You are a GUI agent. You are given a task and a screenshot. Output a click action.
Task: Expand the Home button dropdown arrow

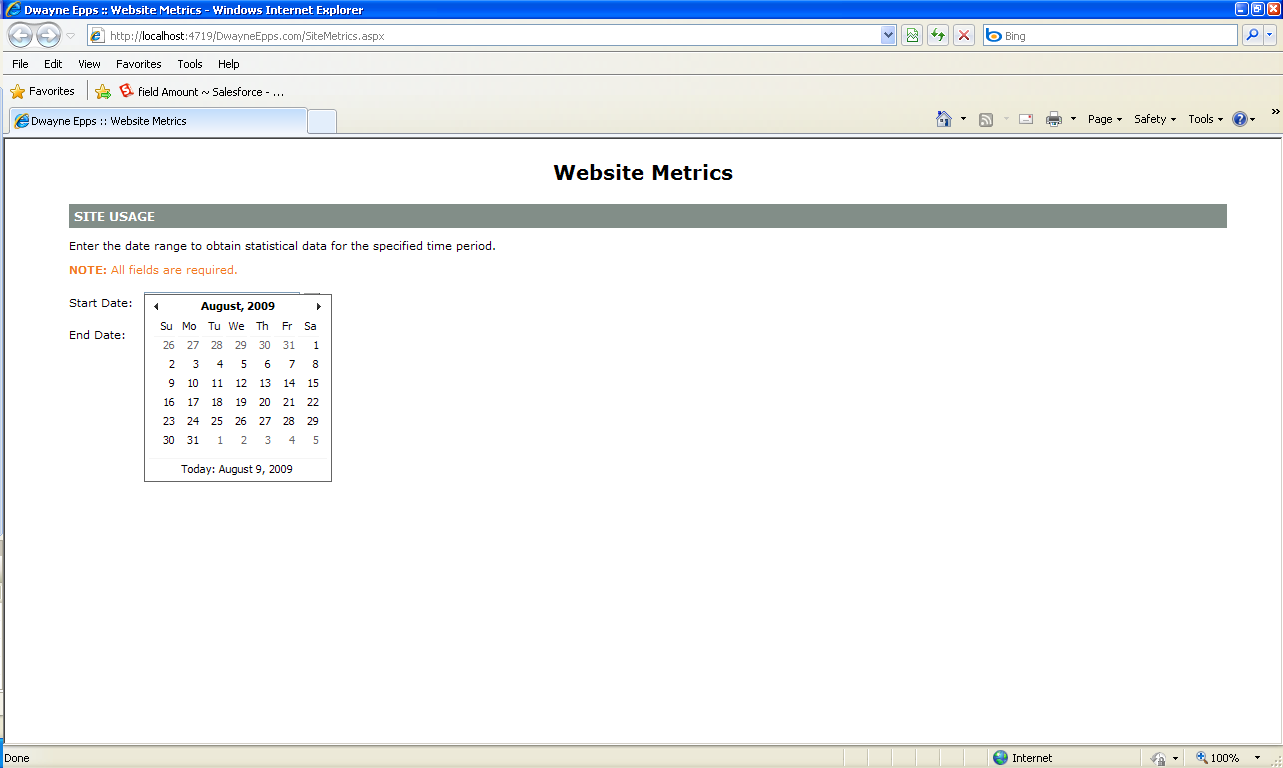pos(963,119)
